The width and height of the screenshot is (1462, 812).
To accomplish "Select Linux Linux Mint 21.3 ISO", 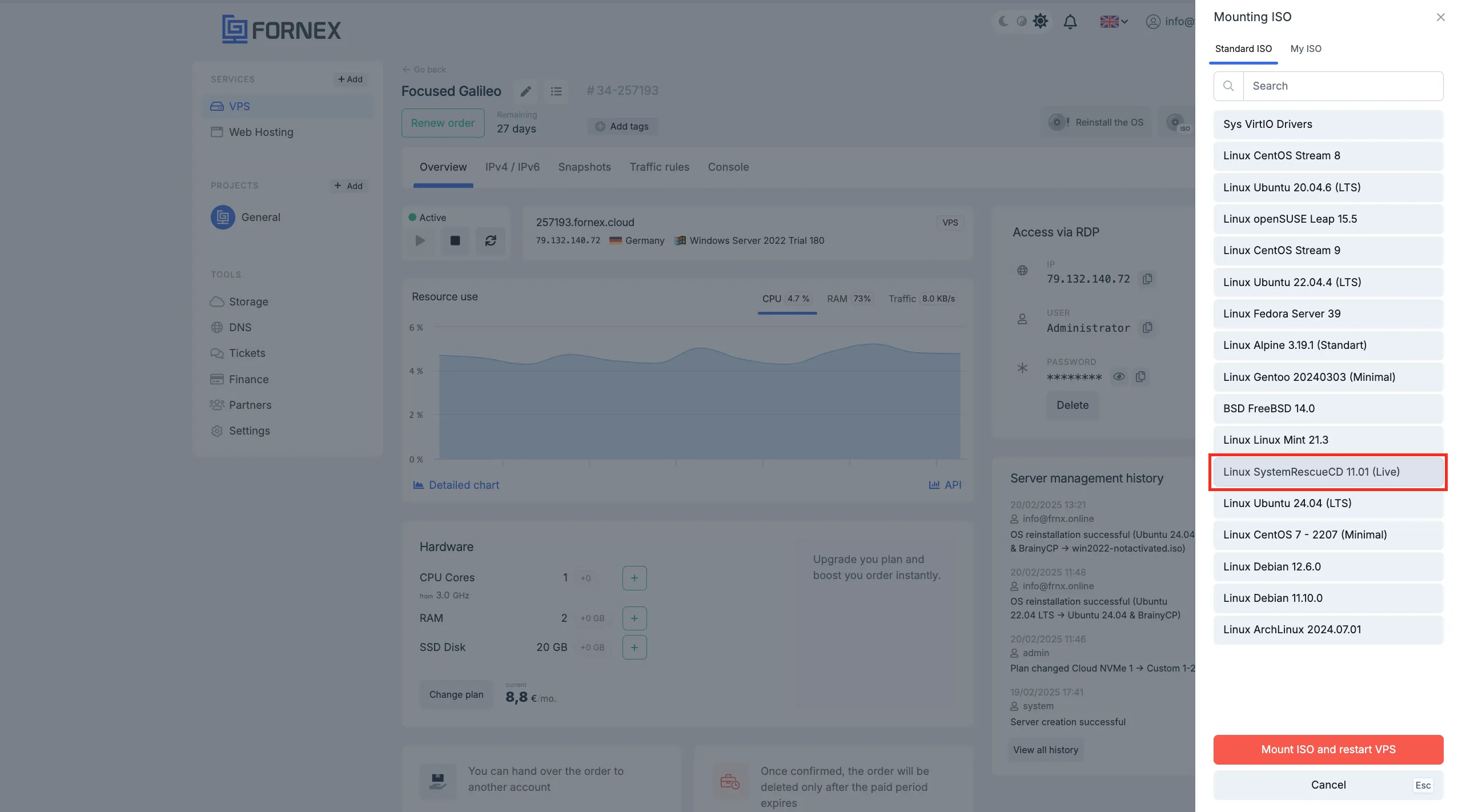I will tap(1328, 440).
